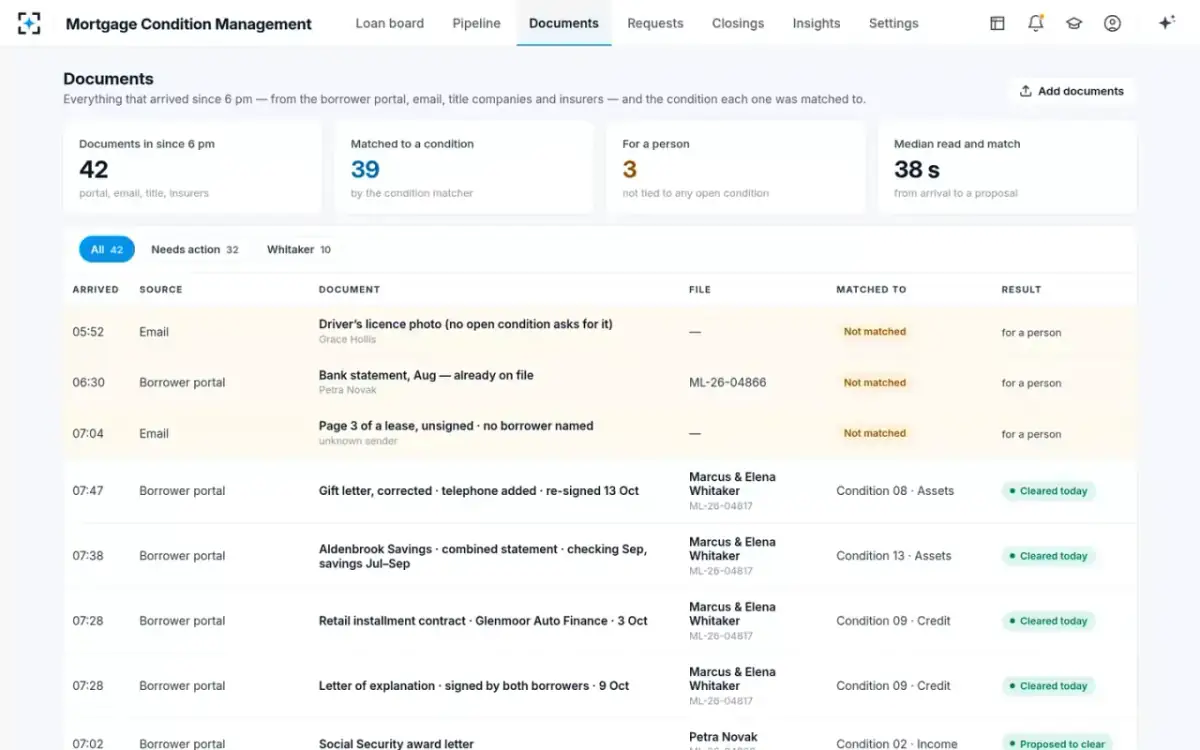Screen dimensions: 1200x750
Task: Switch to the Pipeline tab
Action: 476,23
